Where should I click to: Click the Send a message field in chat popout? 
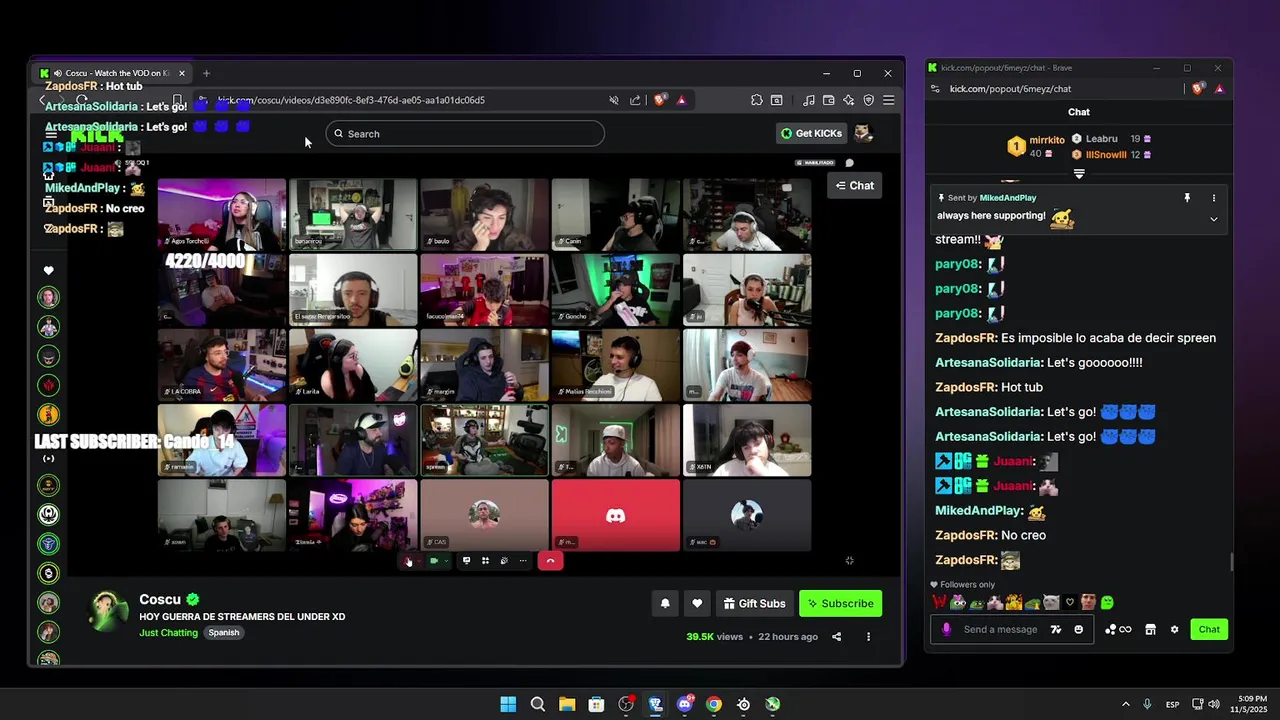point(1001,629)
